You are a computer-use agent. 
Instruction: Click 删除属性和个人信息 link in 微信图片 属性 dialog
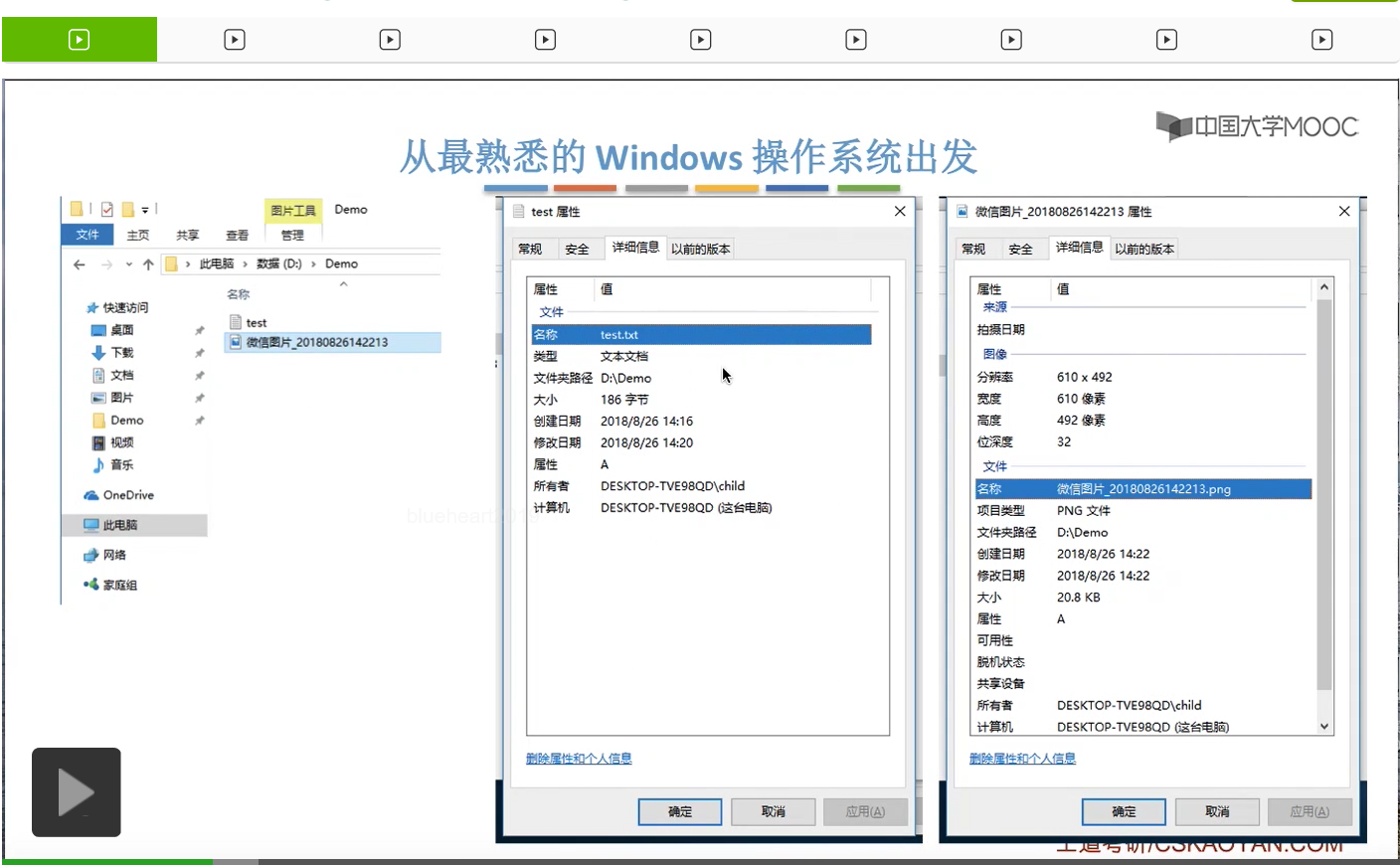[1023, 759]
